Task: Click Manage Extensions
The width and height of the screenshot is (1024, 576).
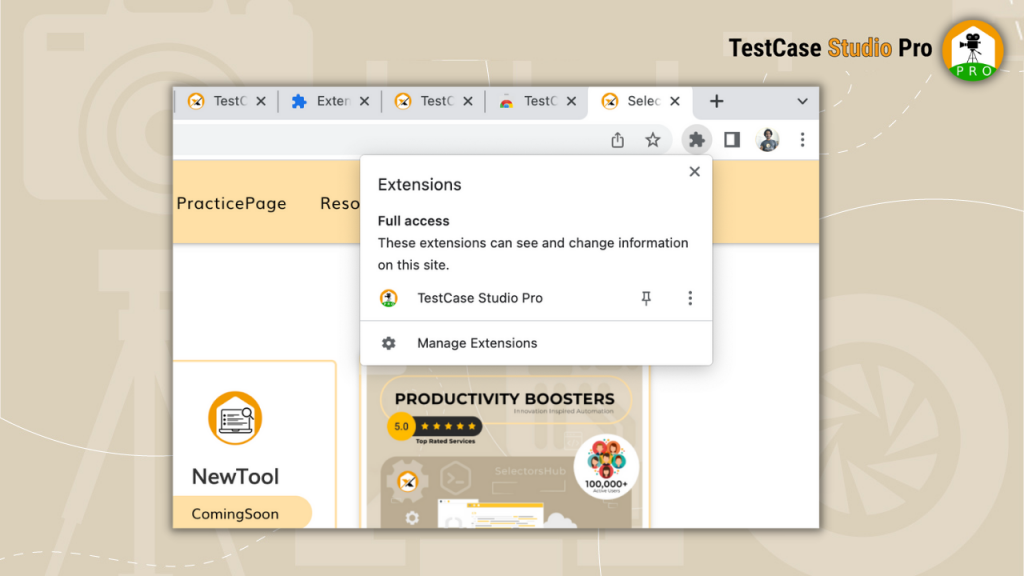Action: tap(536, 343)
